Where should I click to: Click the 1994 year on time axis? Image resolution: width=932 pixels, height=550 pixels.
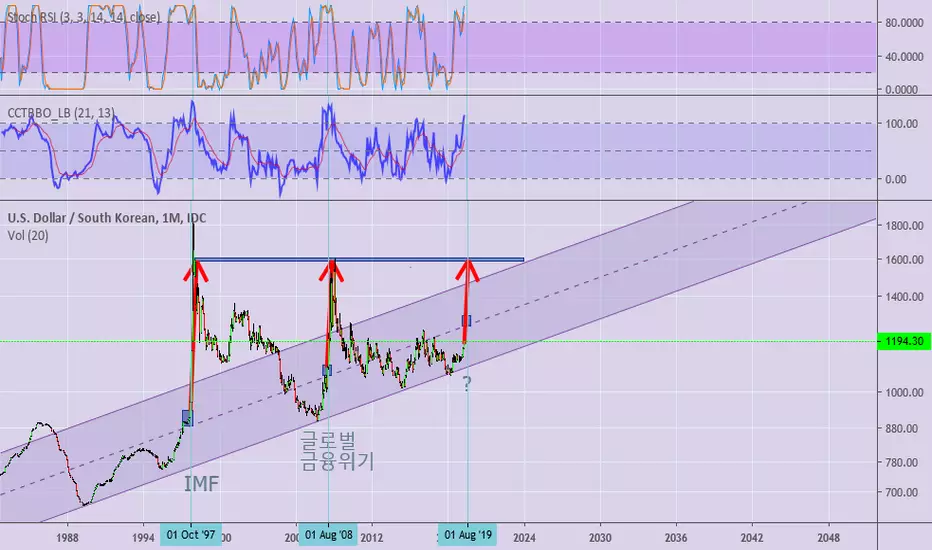point(143,538)
